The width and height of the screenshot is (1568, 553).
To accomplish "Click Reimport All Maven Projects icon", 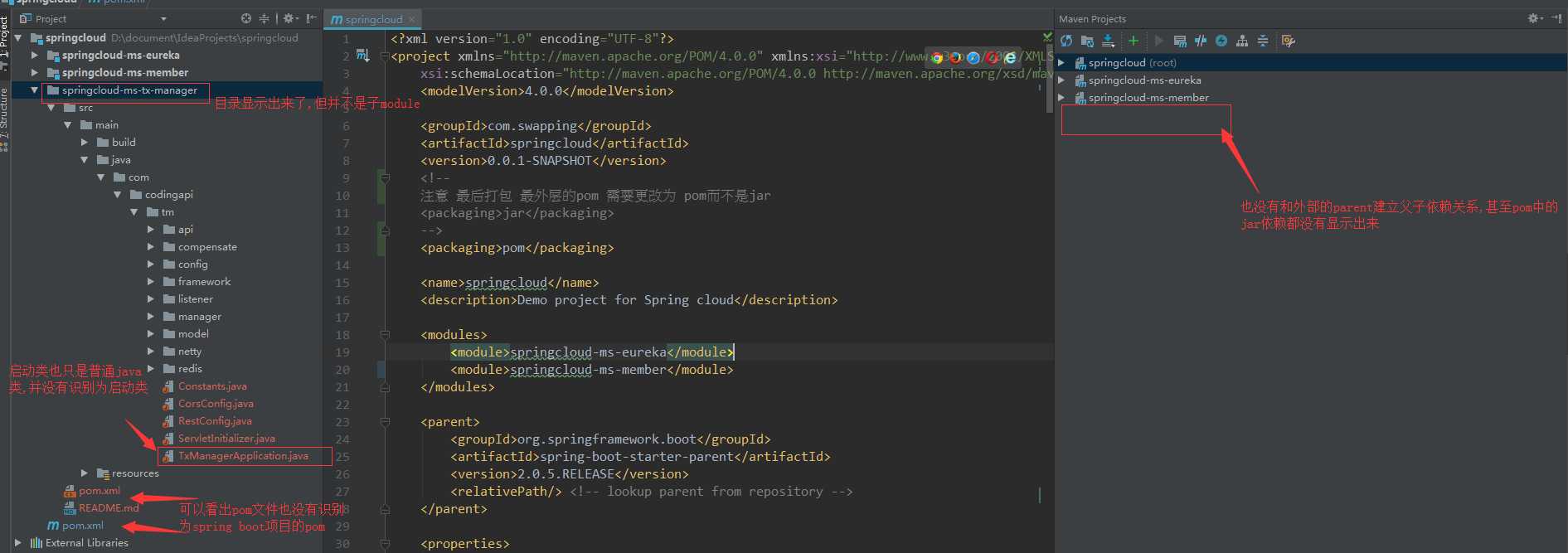I will click(x=1066, y=41).
